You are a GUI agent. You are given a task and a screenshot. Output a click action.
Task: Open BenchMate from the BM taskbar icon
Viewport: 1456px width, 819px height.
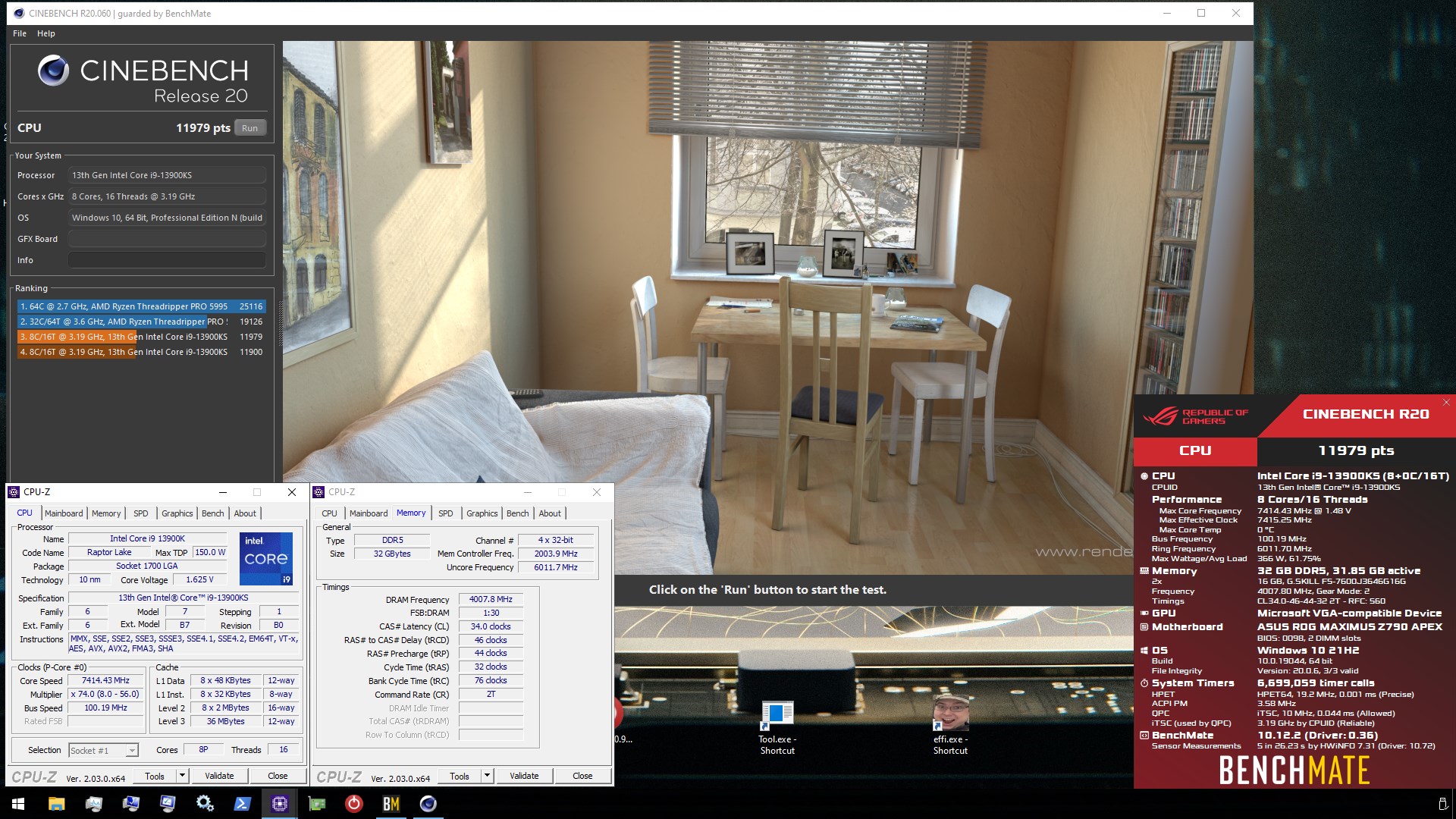click(x=391, y=804)
